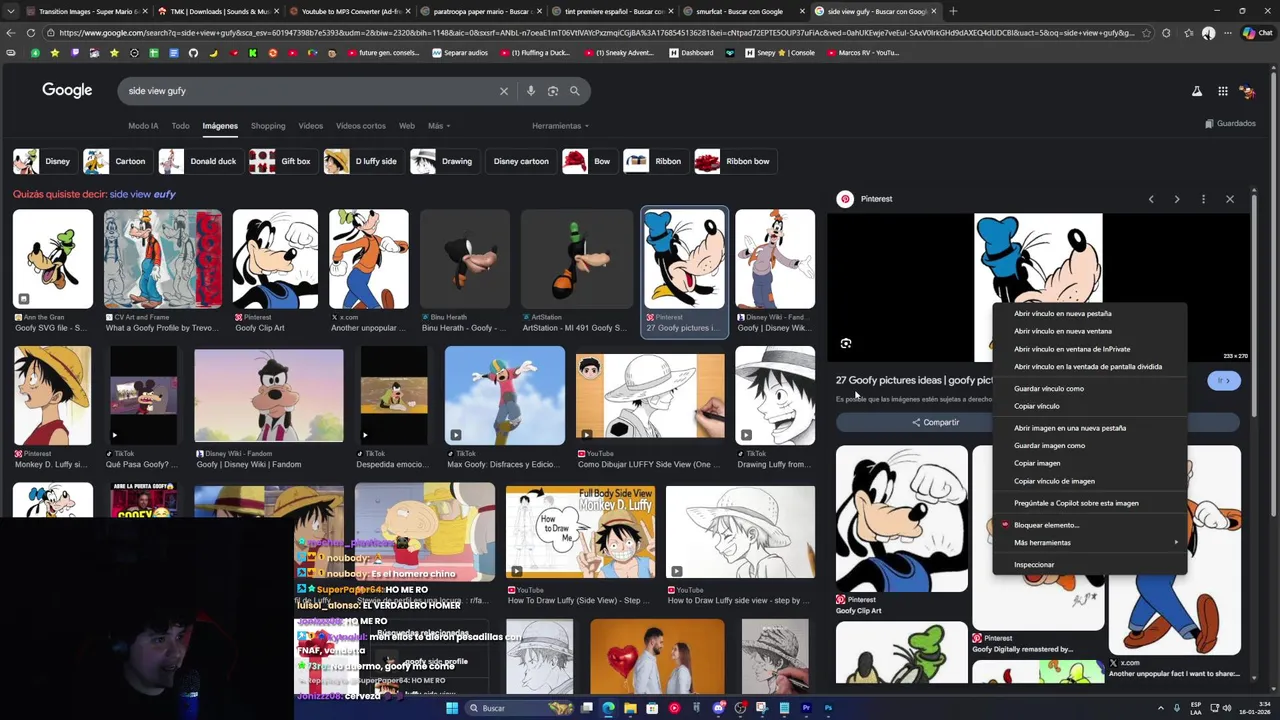Expand the Más search categories dropdown
Screen dimensions: 1280x720
(x=439, y=126)
